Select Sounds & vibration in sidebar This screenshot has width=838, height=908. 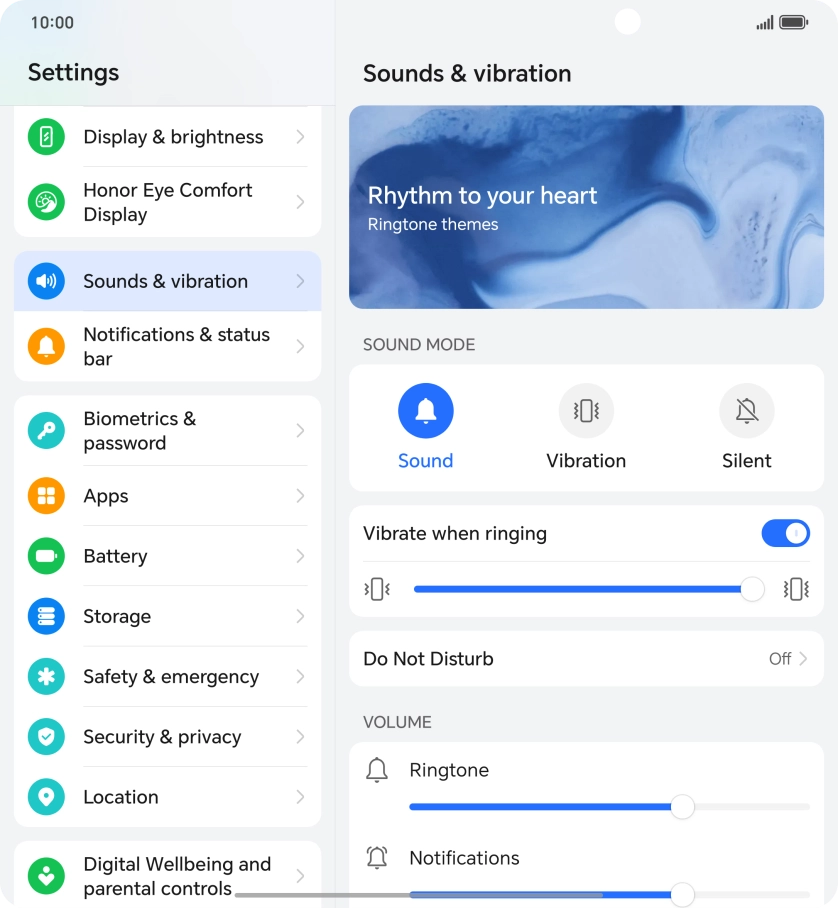coord(167,281)
